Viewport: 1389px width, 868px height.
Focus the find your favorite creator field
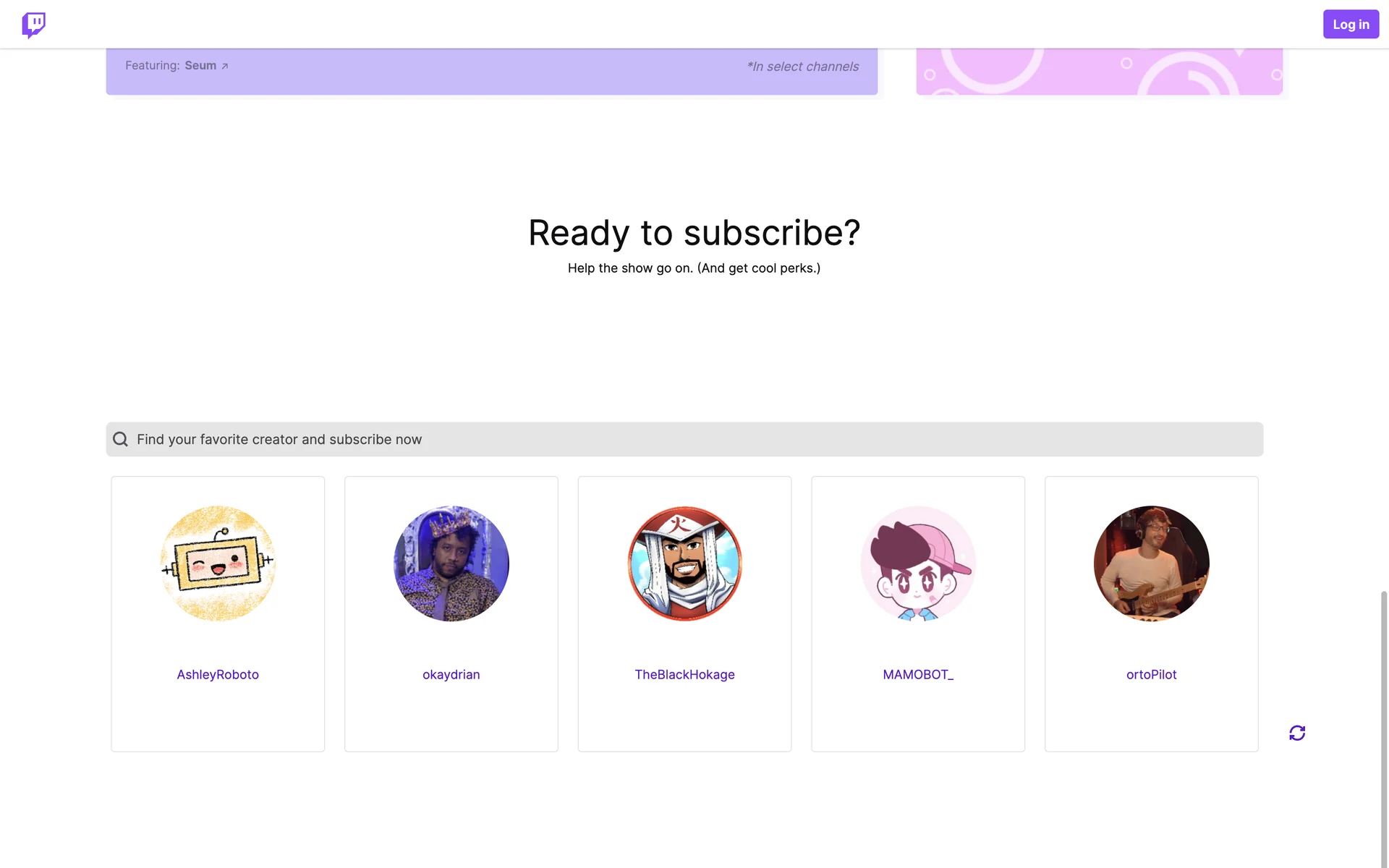[x=684, y=439]
